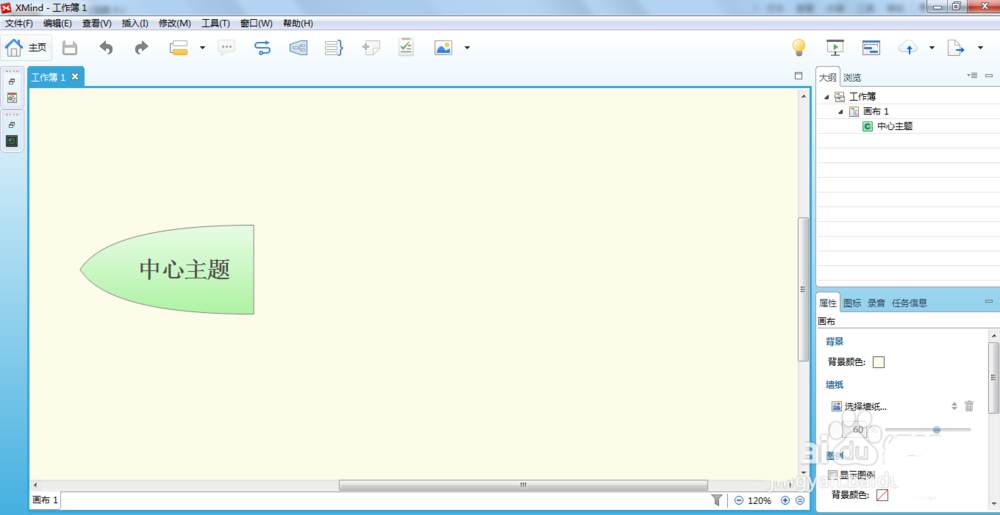This screenshot has height=515, width=1000.
Task: Zoom in with the plus button
Action: (785, 500)
